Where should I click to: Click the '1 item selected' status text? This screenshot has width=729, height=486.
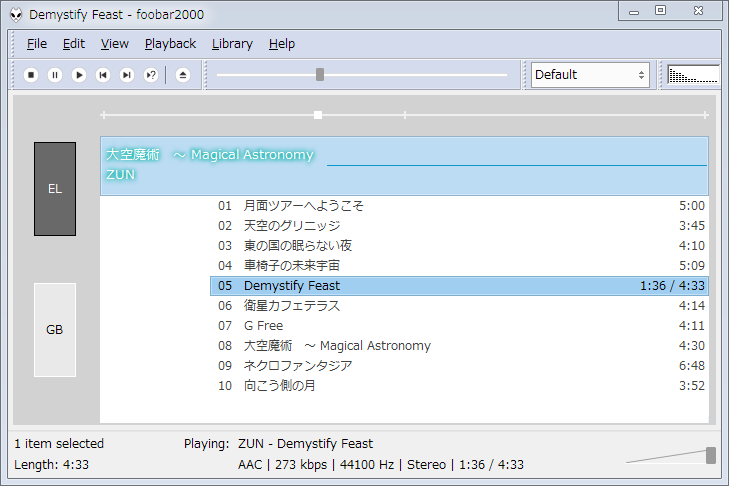click(59, 444)
